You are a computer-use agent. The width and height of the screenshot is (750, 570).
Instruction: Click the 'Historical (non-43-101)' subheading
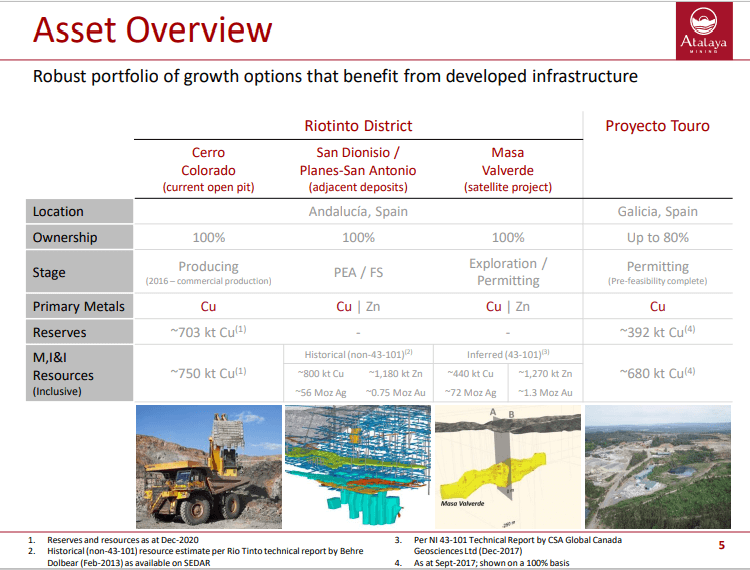pyautogui.click(x=358, y=354)
